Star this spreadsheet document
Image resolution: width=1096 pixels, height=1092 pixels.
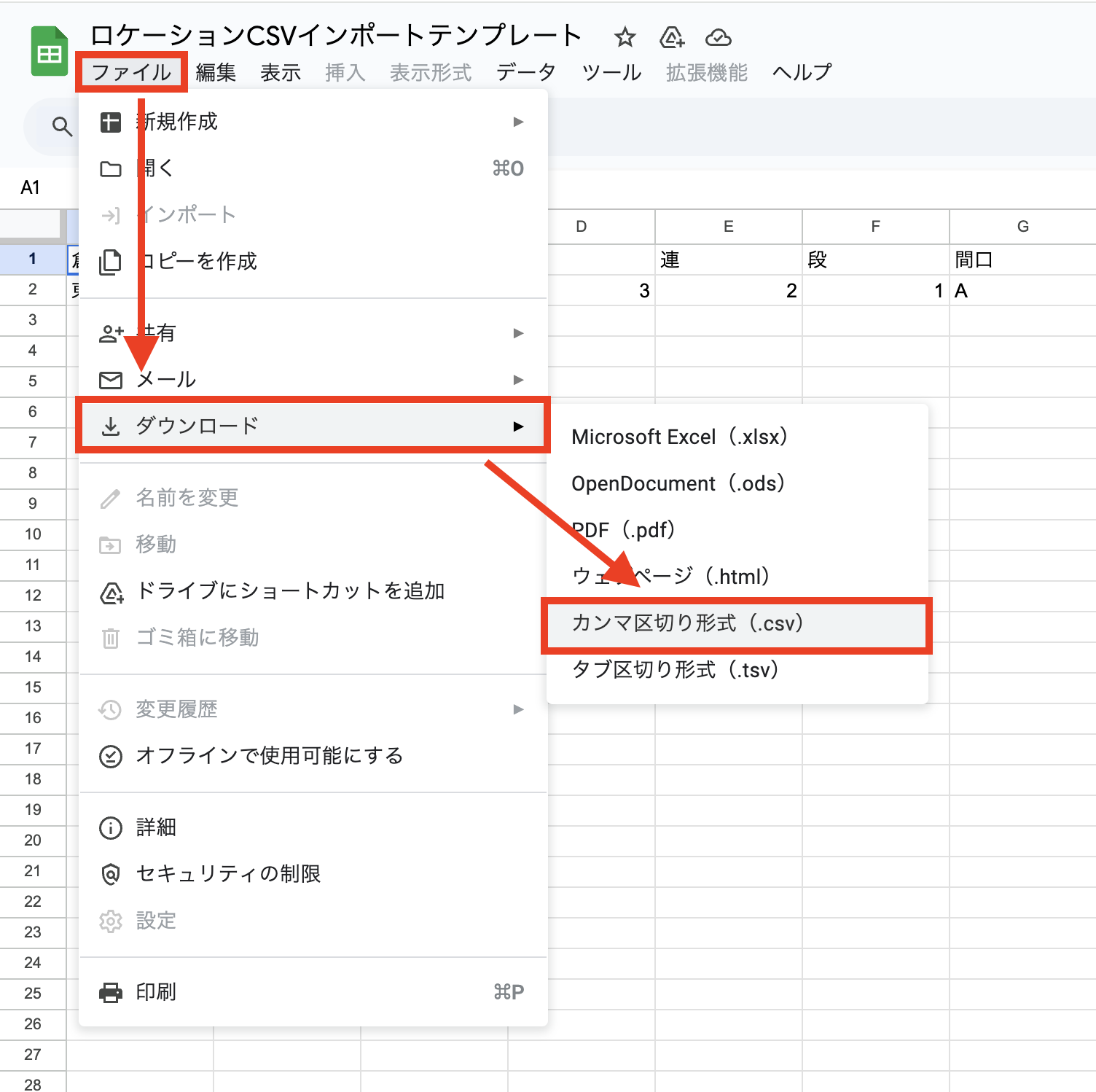(x=625, y=37)
